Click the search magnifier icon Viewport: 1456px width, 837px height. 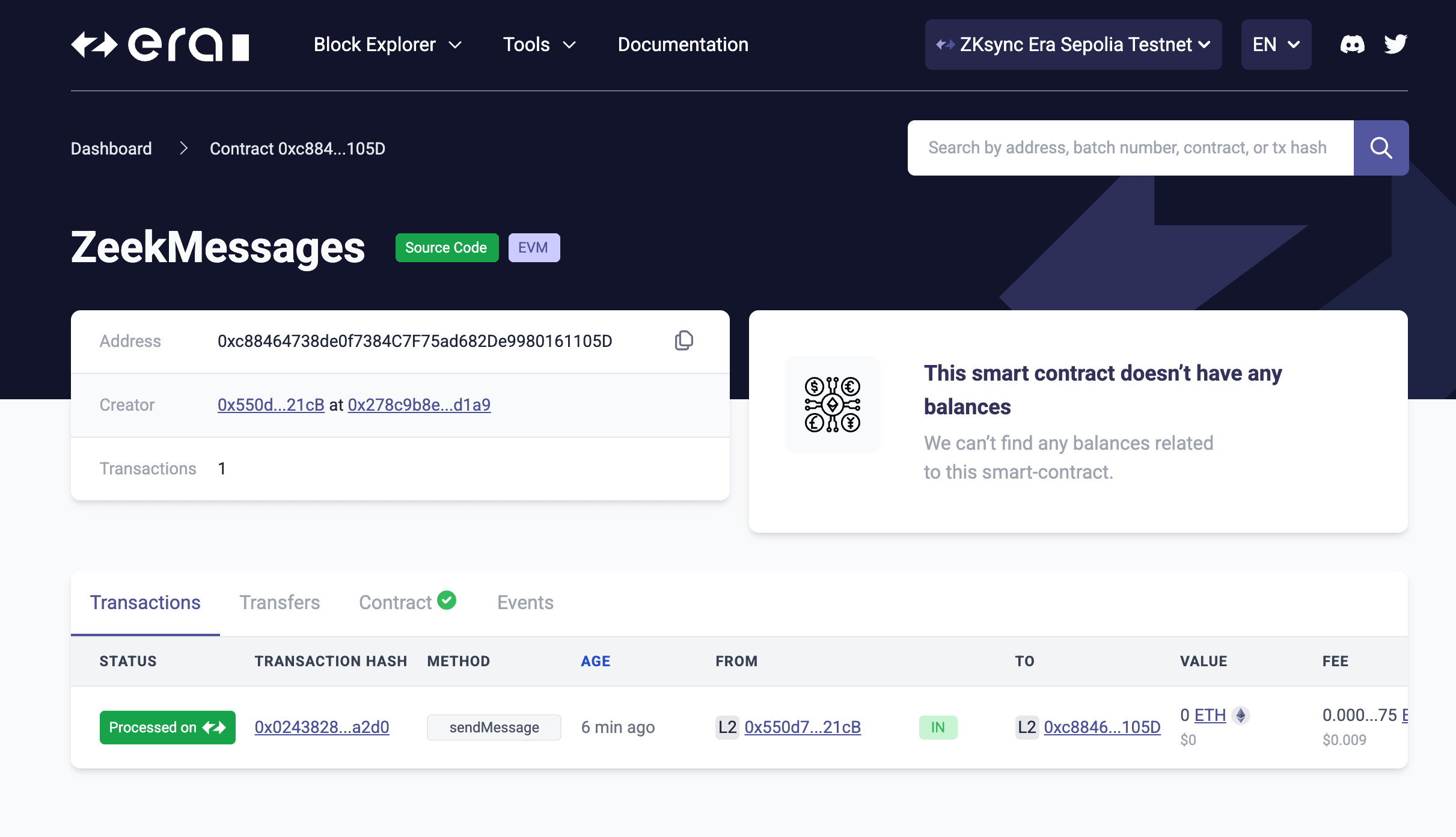(1381, 147)
